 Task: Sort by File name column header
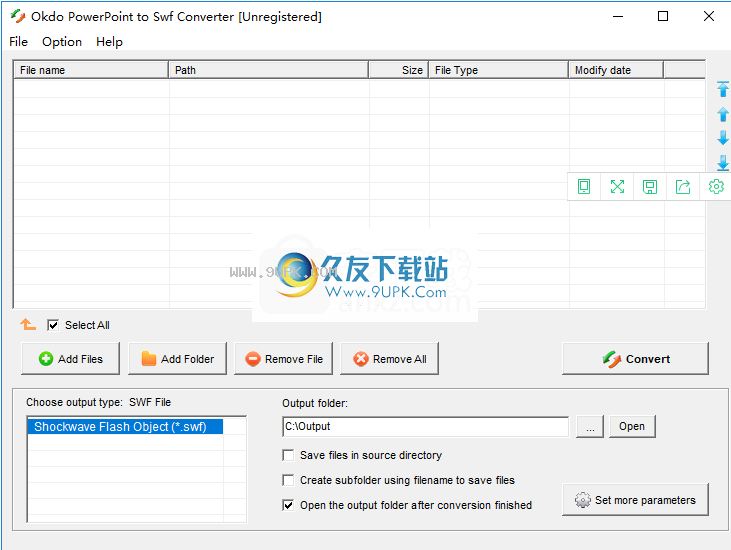[x=91, y=70]
